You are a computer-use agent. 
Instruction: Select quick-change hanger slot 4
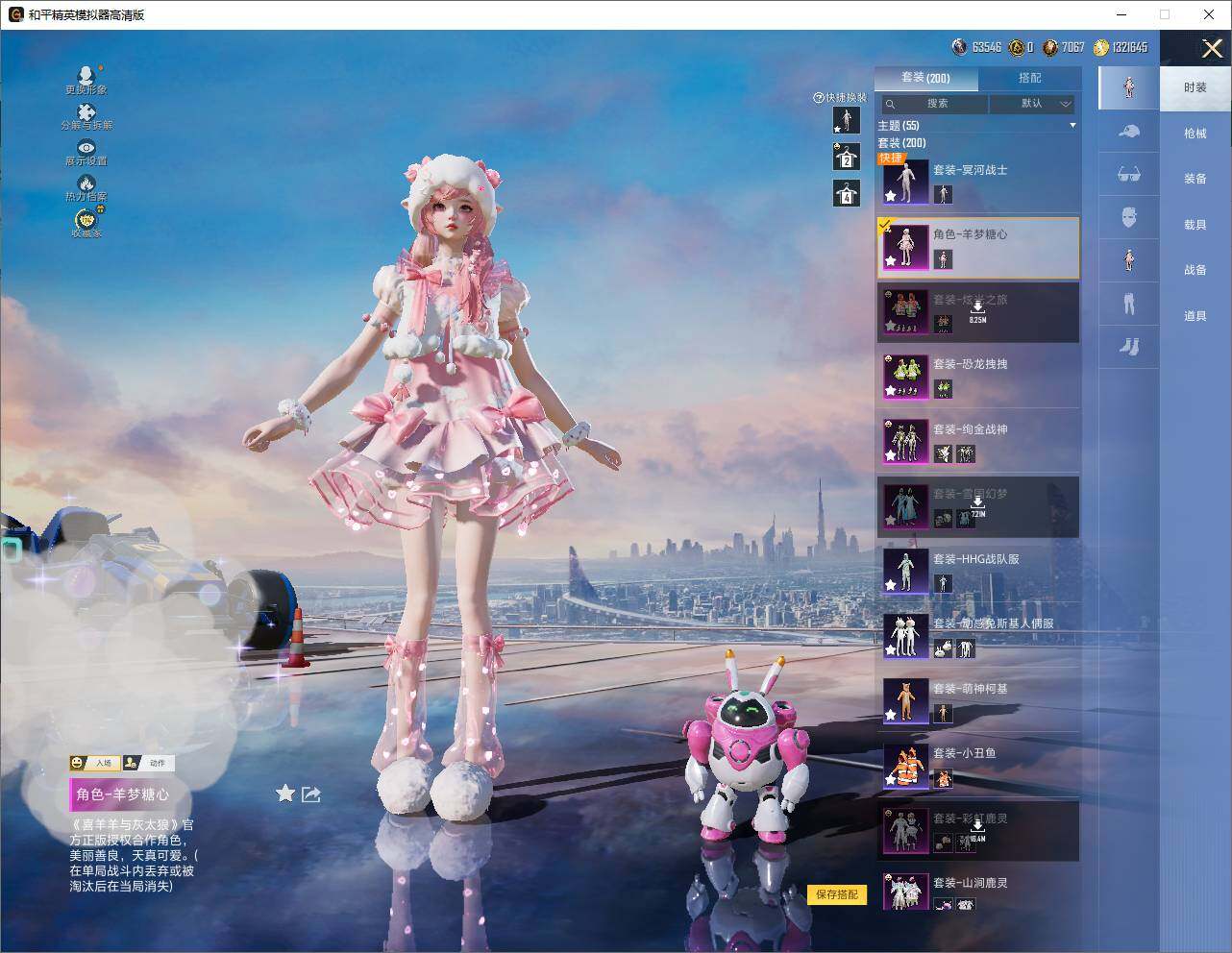pos(846,193)
